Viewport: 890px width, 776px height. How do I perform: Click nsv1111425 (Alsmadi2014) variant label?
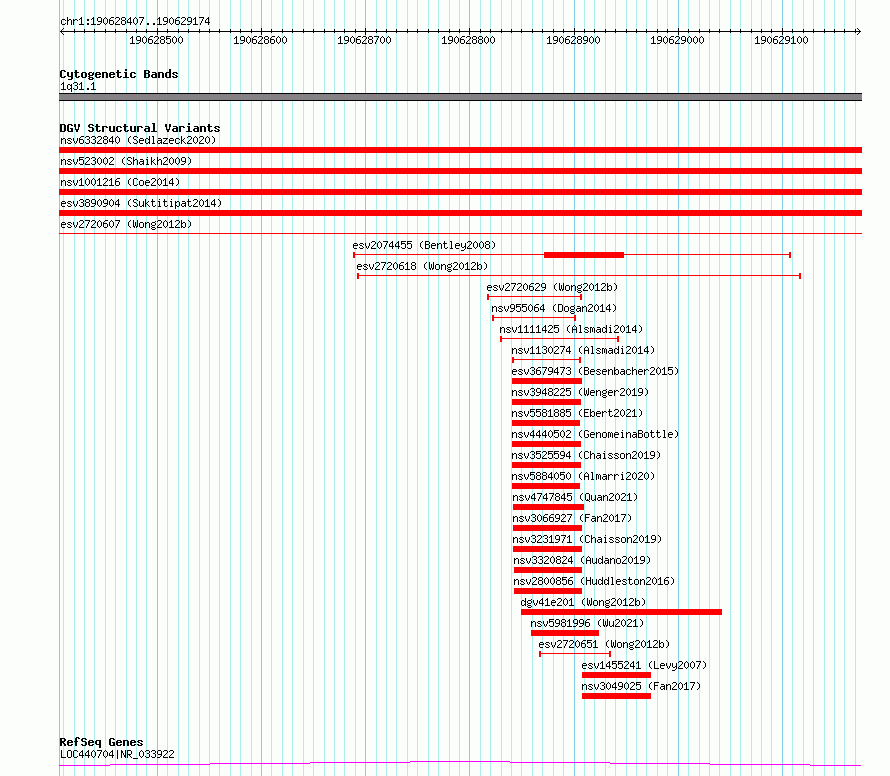point(571,329)
